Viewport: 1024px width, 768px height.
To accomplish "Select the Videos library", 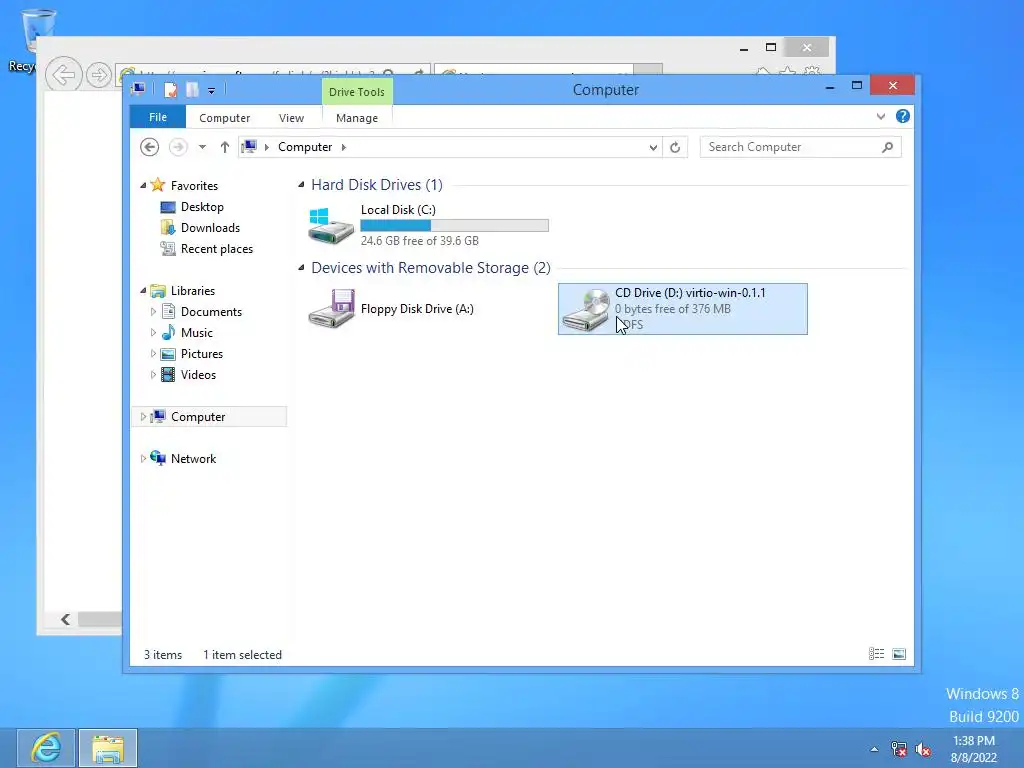I will [198, 375].
